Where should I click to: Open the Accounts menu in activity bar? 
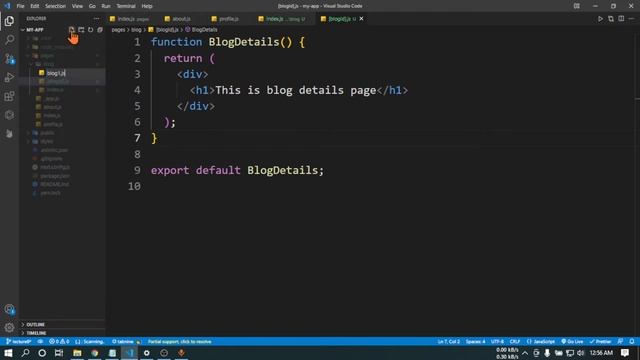pyautogui.click(x=9, y=309)
